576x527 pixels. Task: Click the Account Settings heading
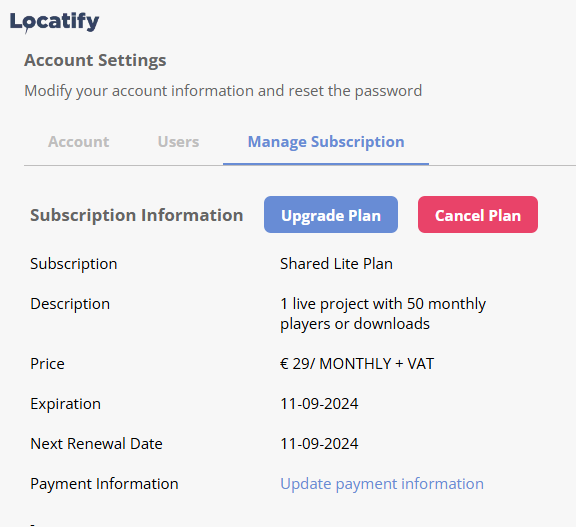(x=95, y=60)
